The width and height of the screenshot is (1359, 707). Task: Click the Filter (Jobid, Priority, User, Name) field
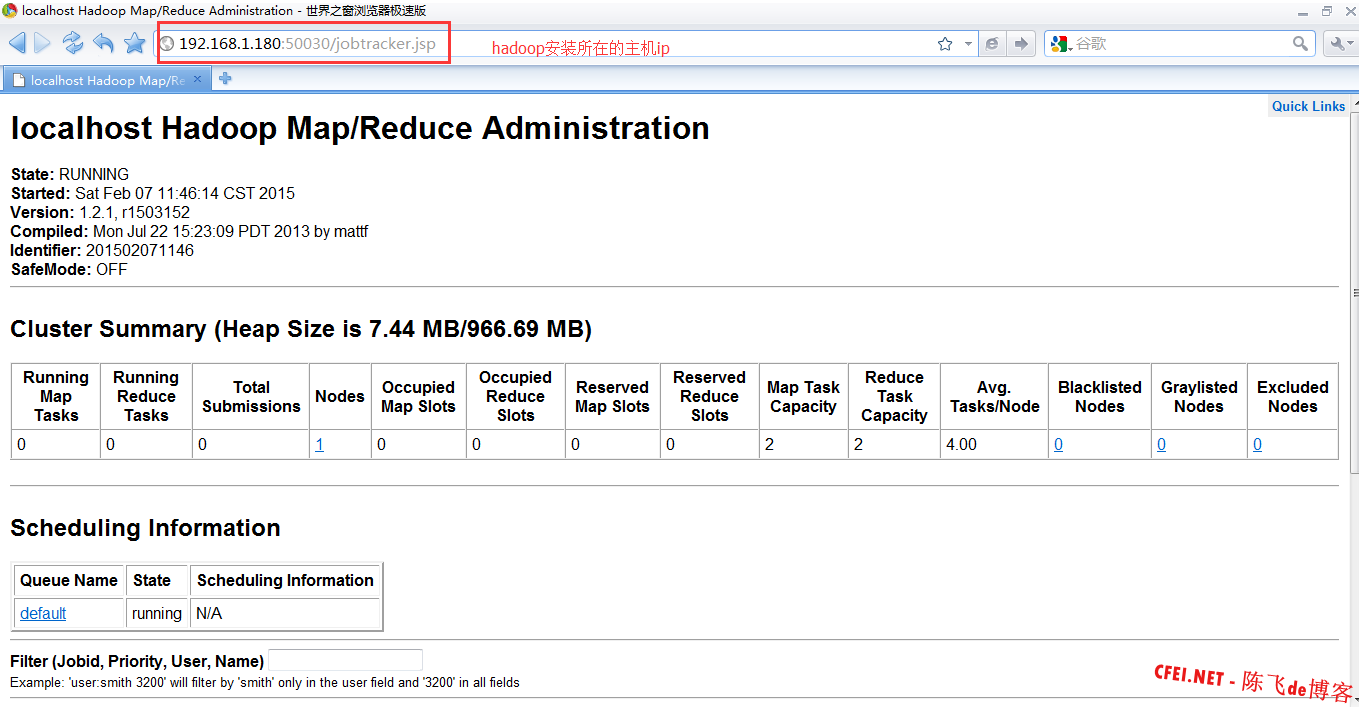point(345,660)
